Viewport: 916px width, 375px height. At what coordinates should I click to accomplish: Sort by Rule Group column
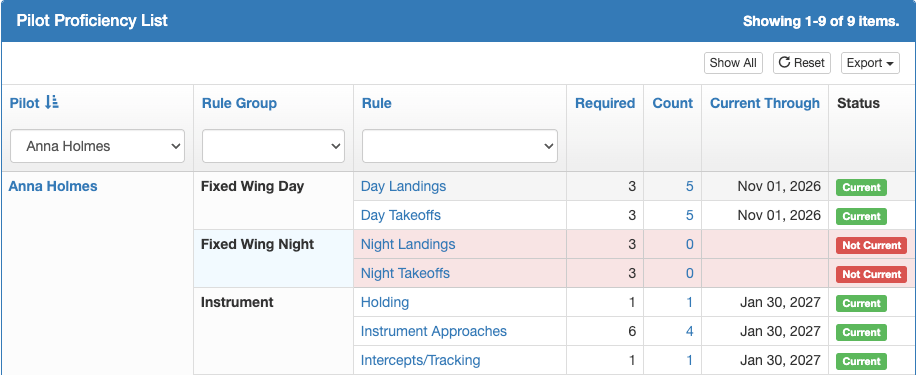[239, 103]
